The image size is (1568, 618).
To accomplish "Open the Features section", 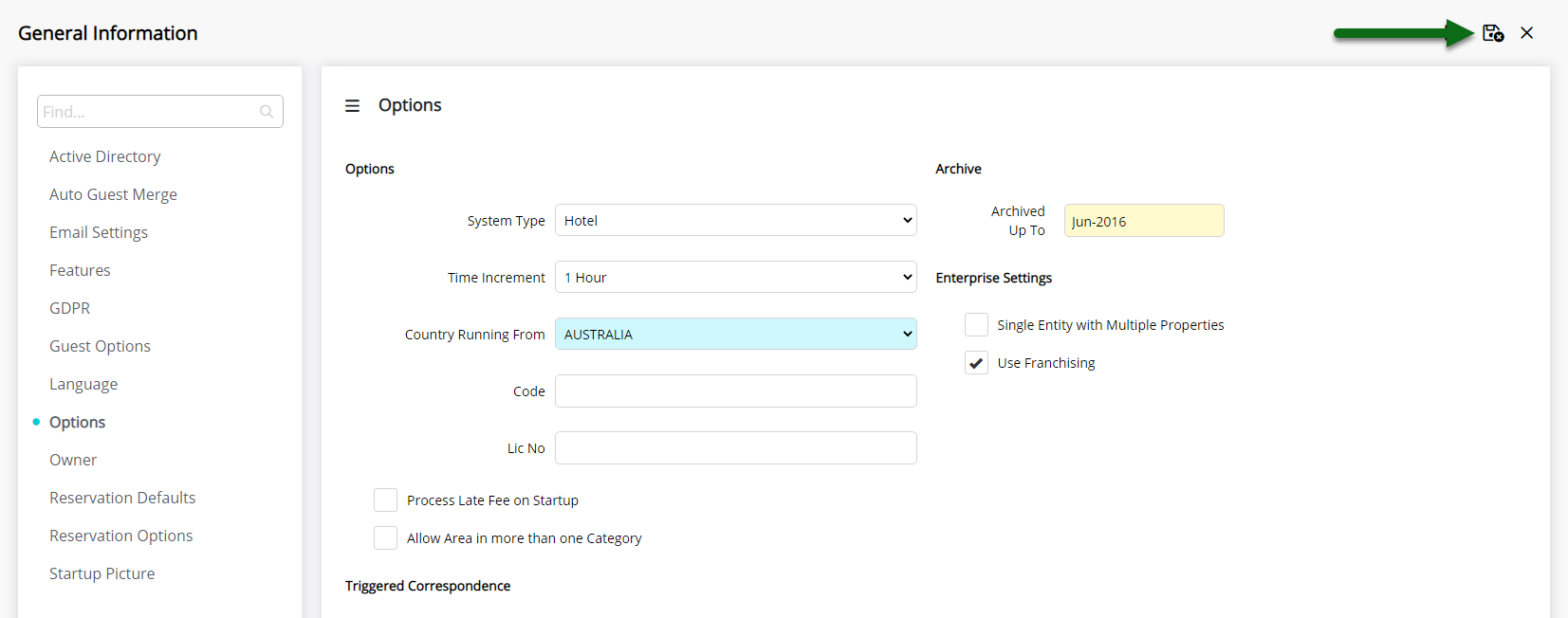I will pos(80,270).
